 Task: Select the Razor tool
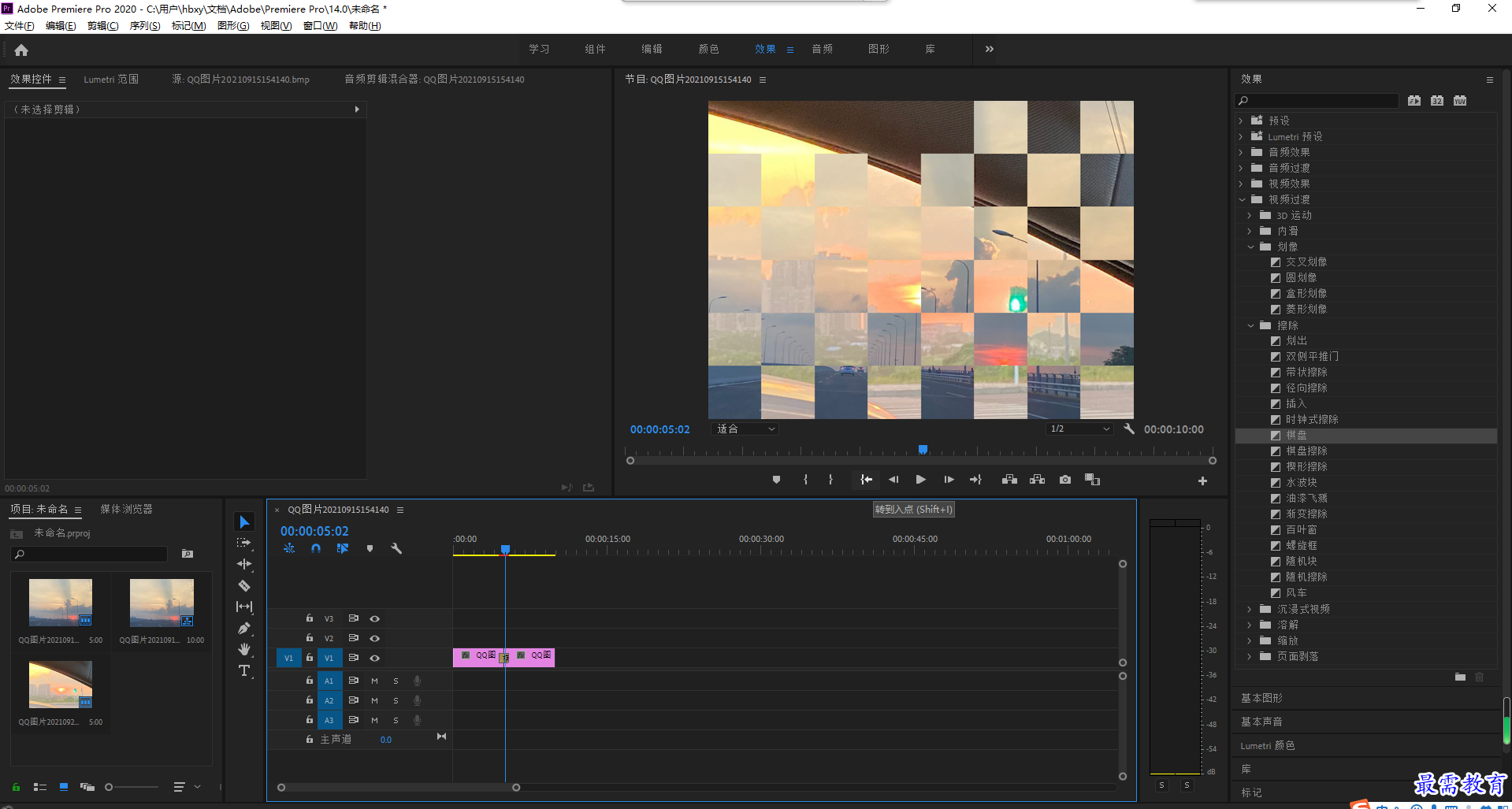click(x=244, y=585)
